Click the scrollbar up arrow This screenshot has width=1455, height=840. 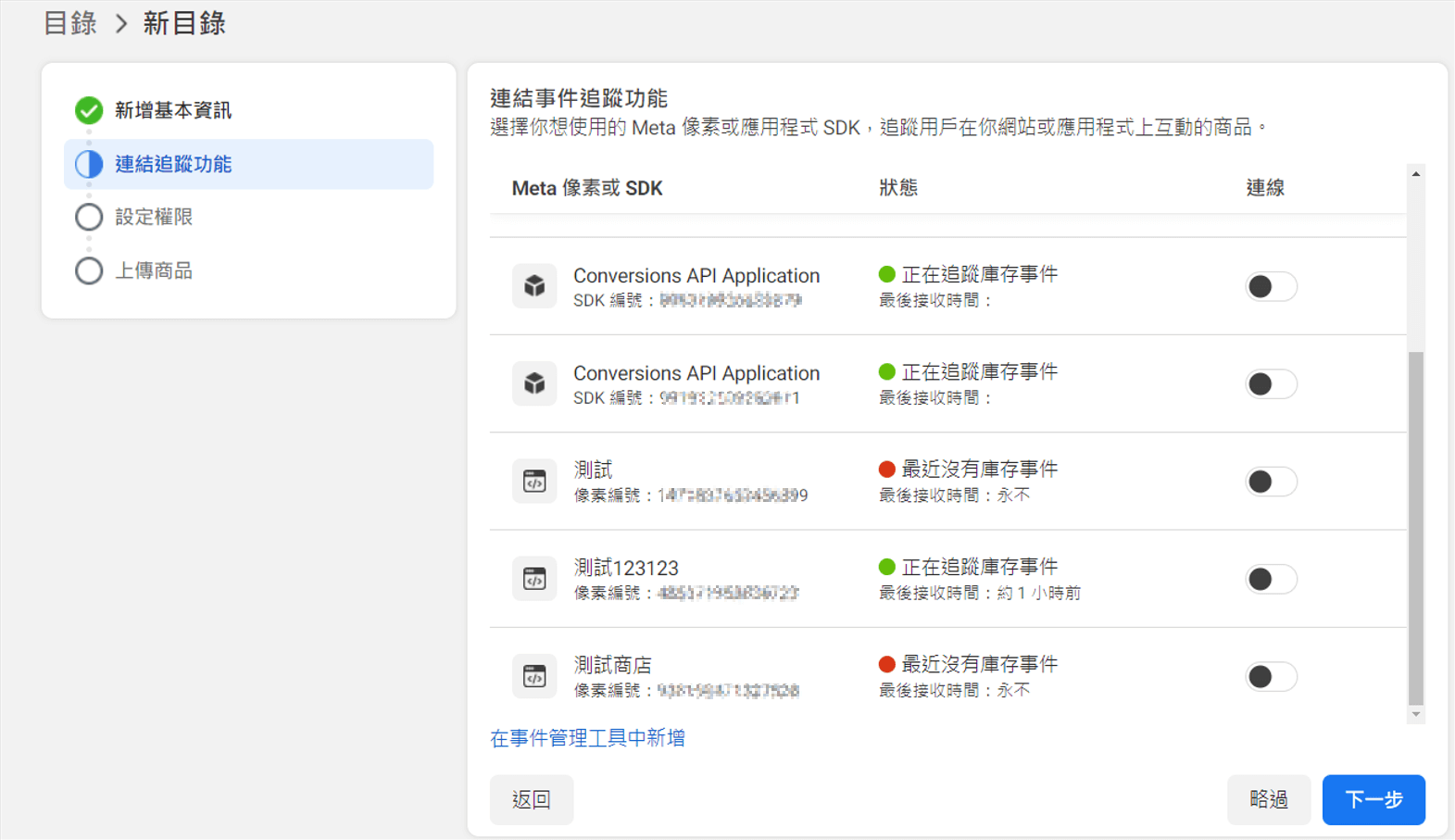coord(1416,174)
